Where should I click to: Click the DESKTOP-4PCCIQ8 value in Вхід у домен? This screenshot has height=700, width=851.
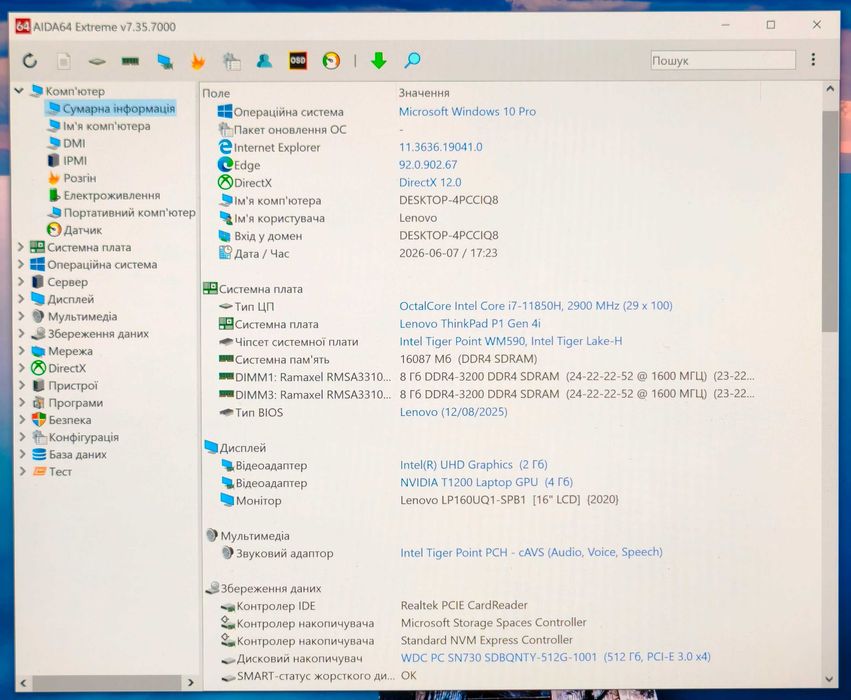pyautogui.click(x=449, y=235)
